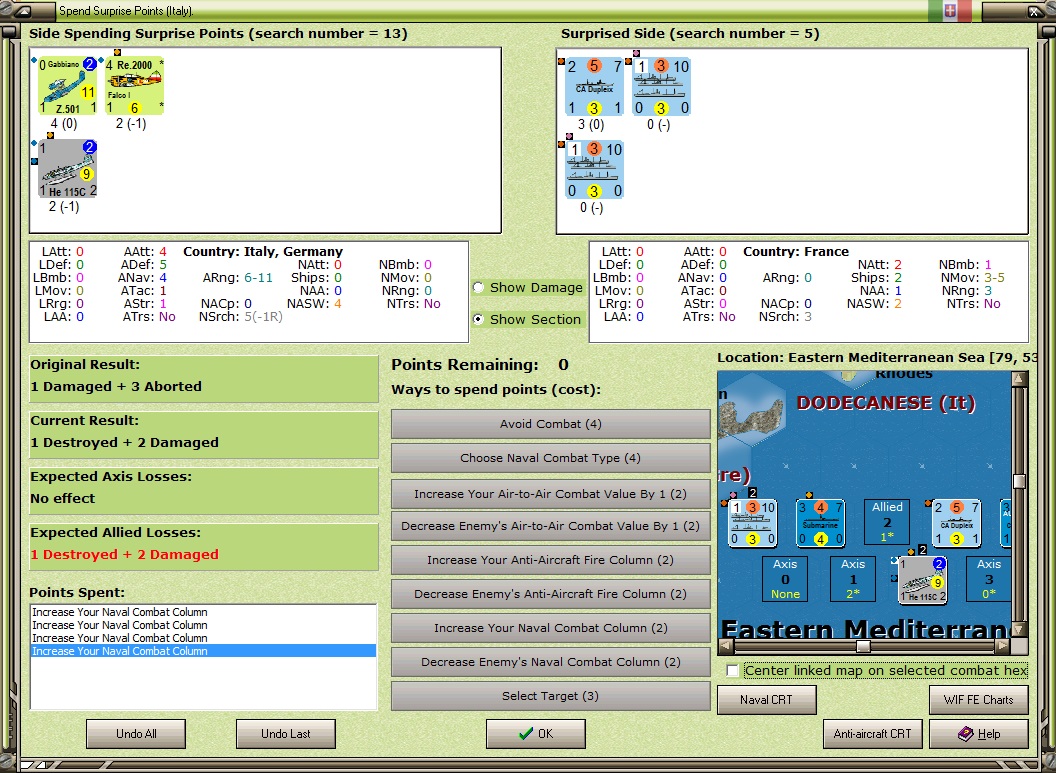This screenshot has width=1056, height=773.
Task: Click the Points Remaining value
Action: pos(563,365)
